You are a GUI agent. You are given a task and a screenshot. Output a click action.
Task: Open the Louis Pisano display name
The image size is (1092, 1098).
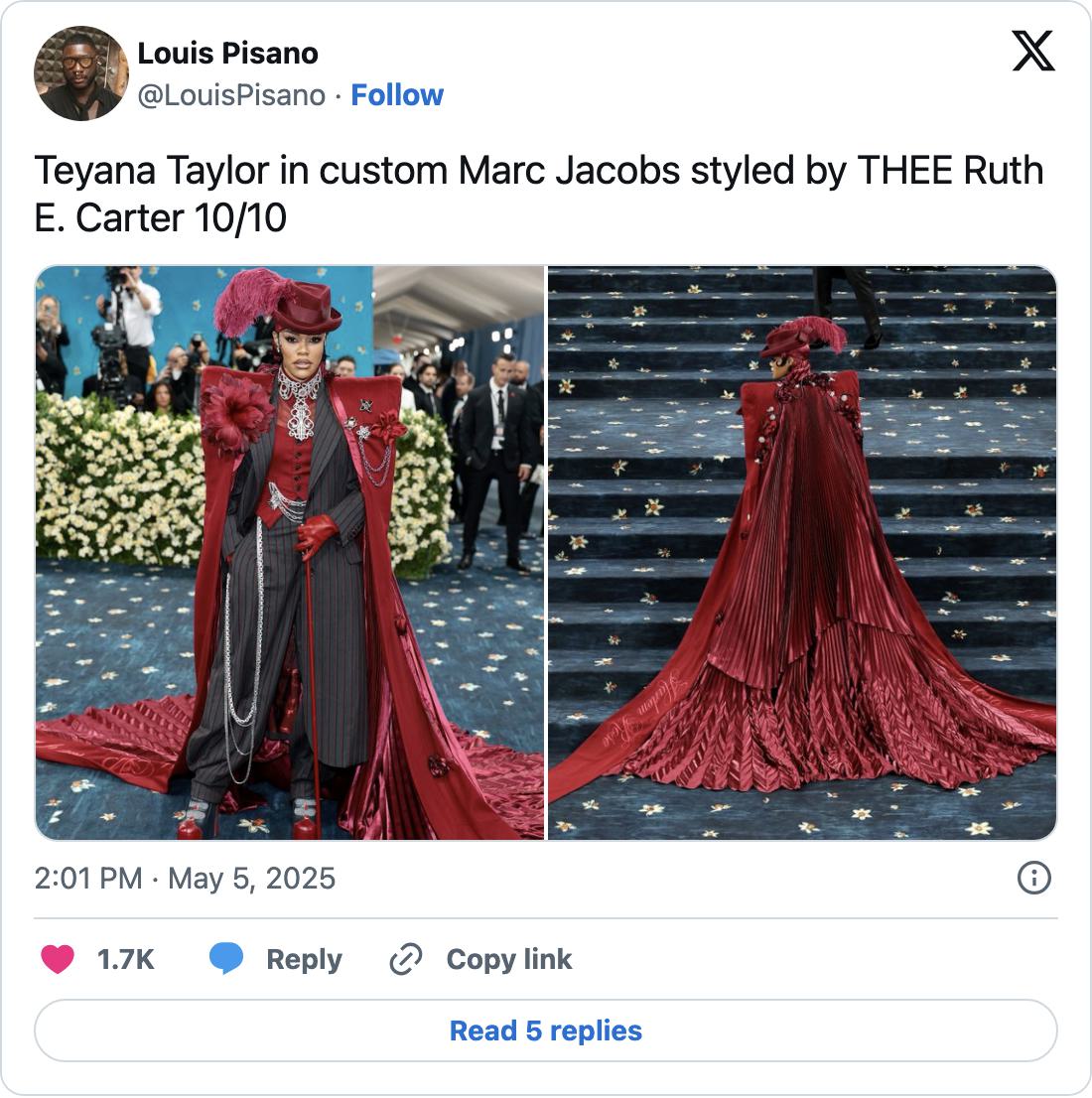point(227,54)
